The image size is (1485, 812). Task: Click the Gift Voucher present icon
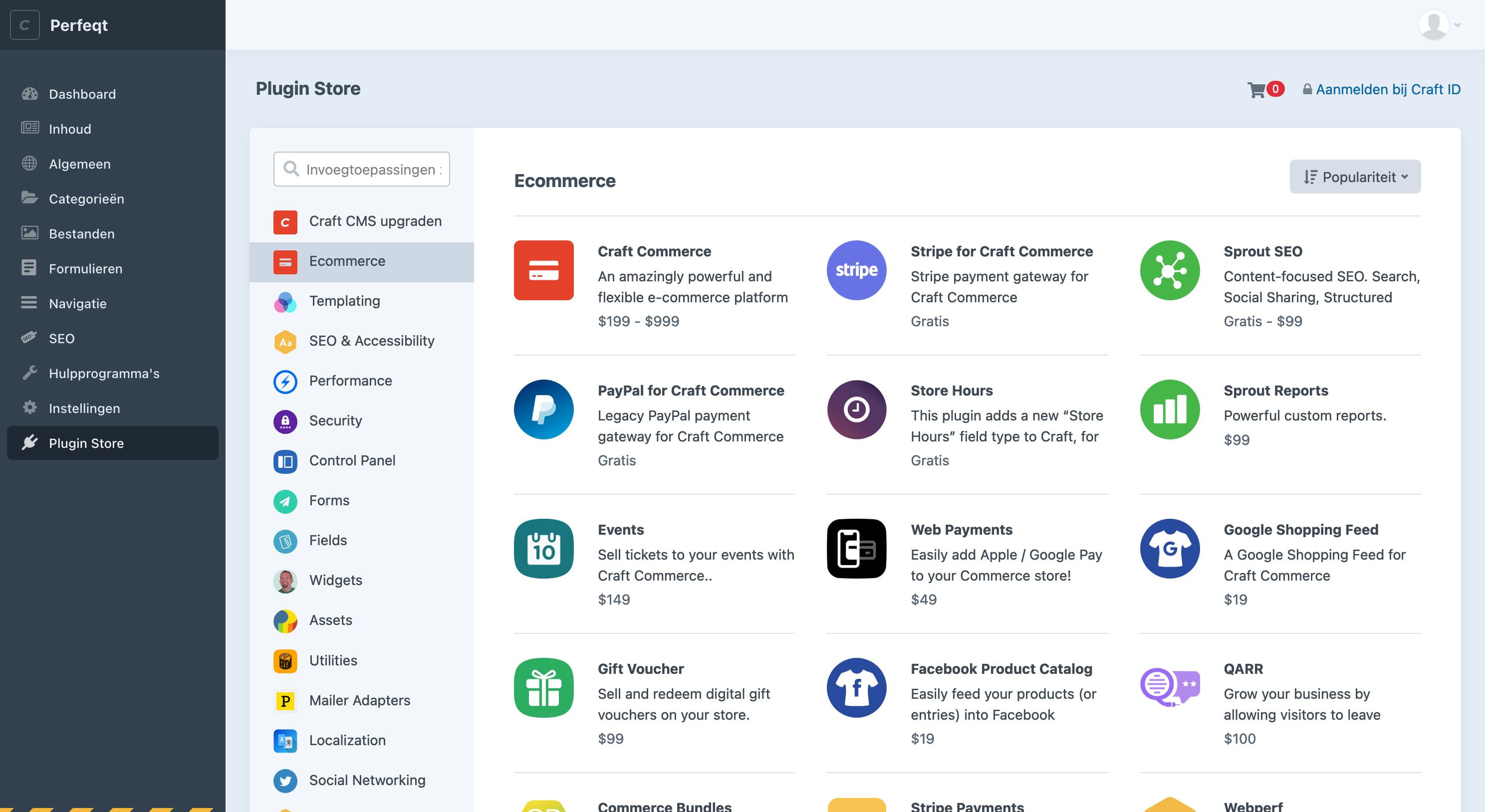[543, 687]
